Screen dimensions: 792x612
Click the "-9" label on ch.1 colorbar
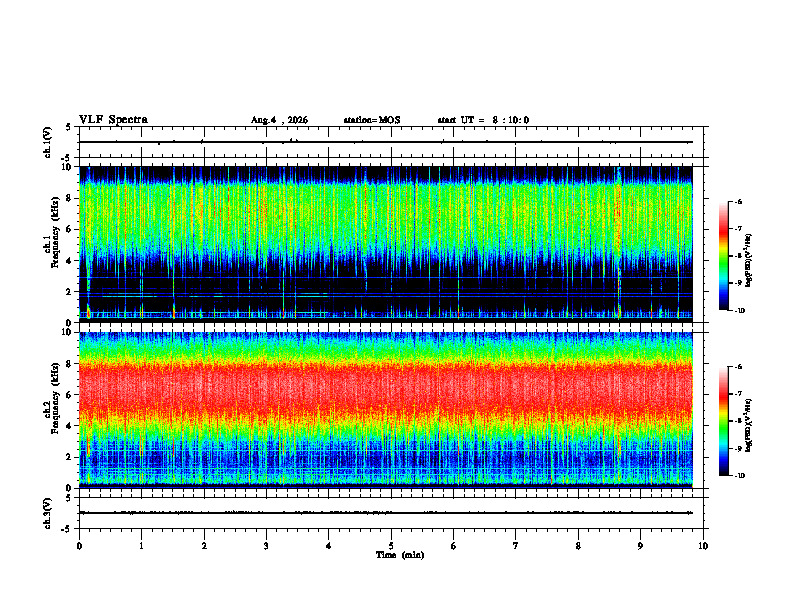coord(738,283)
